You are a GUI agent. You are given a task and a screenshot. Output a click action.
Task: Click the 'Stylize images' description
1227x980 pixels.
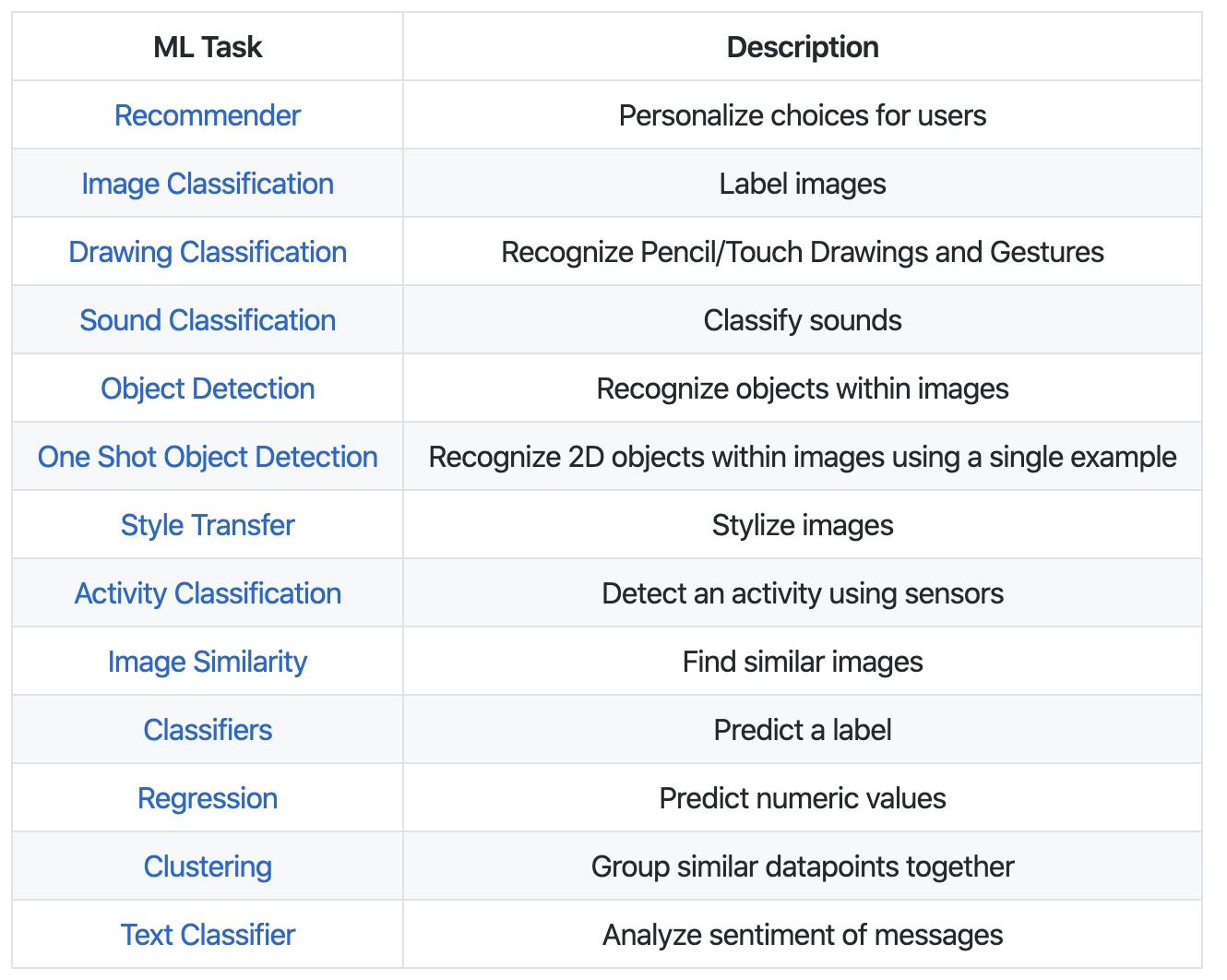point(803,525)
